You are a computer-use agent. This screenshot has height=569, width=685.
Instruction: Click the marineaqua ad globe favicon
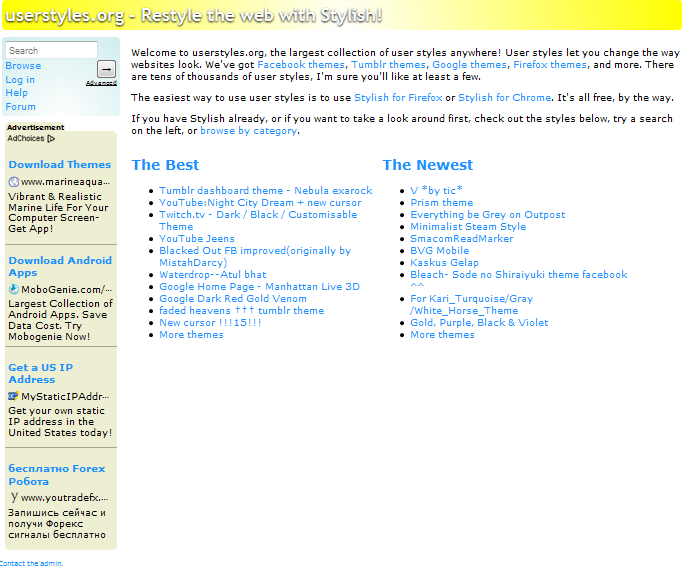click(14, 182)
